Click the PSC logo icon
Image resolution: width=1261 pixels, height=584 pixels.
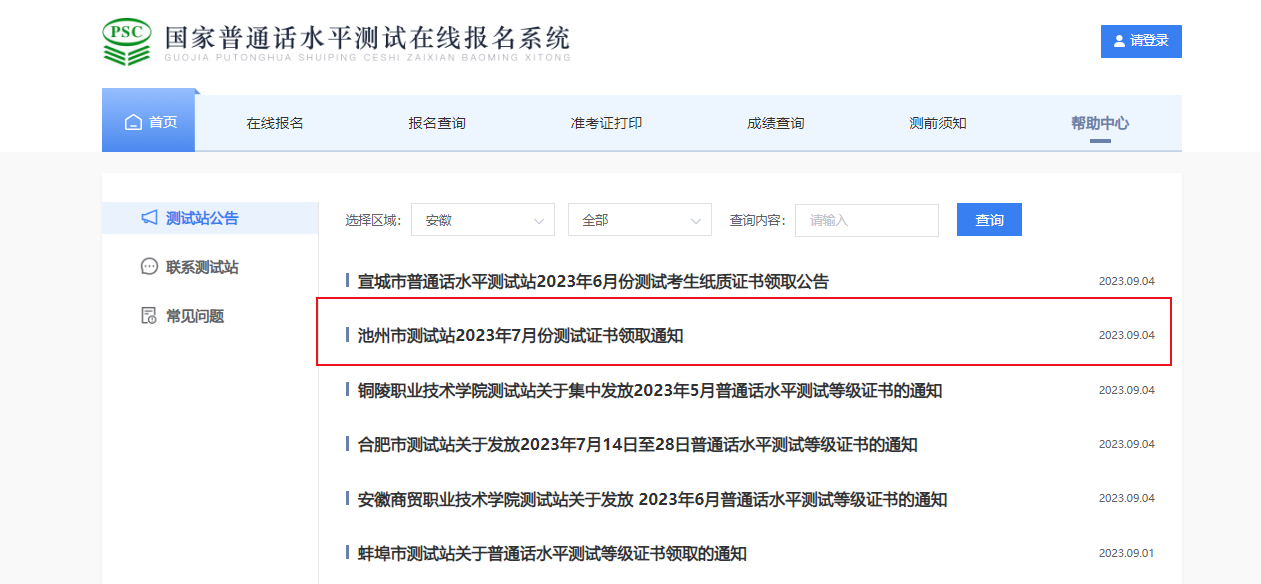pos(127,42)
